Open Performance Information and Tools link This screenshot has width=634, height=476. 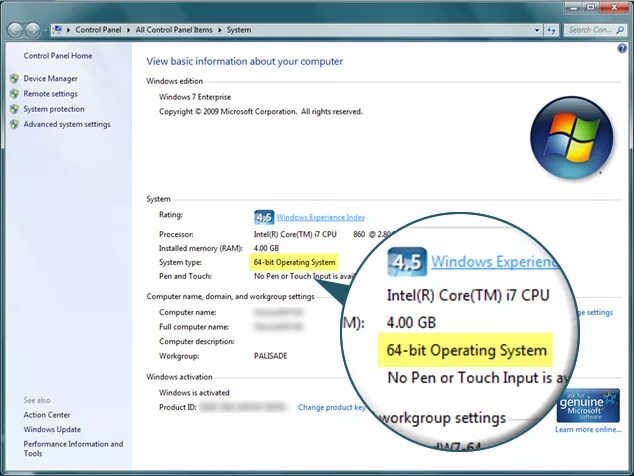coord(73,448)
